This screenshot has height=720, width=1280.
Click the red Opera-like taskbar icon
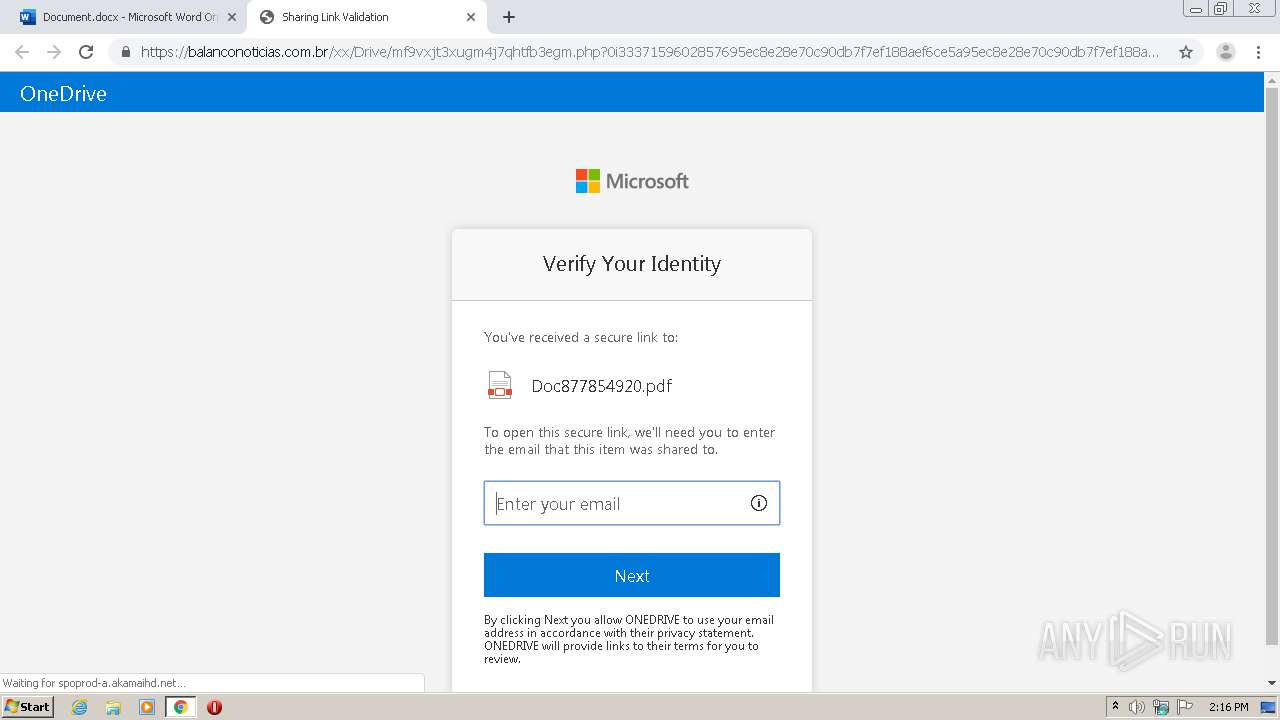click(x=214, y=707)
